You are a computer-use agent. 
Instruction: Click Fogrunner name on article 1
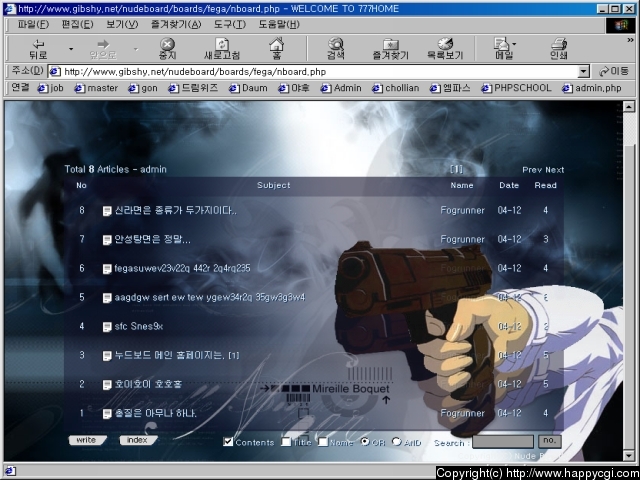pos(462,413)
